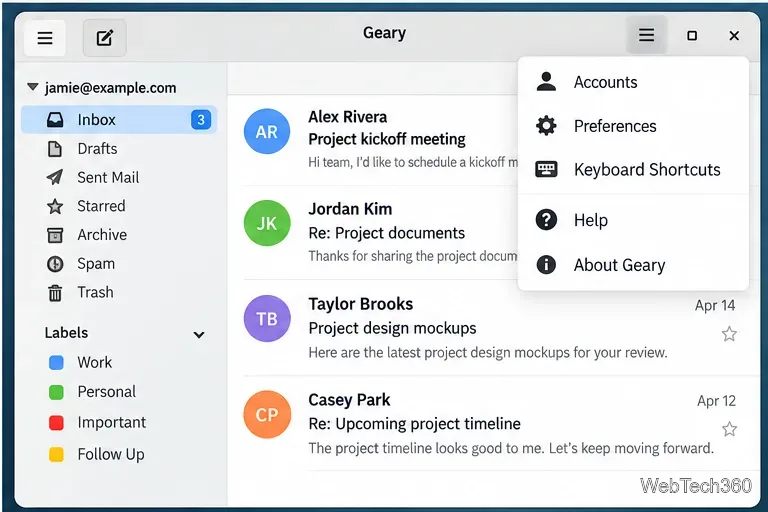Click the blue Work label swatch
768x512 pixels.
point(56,363)
